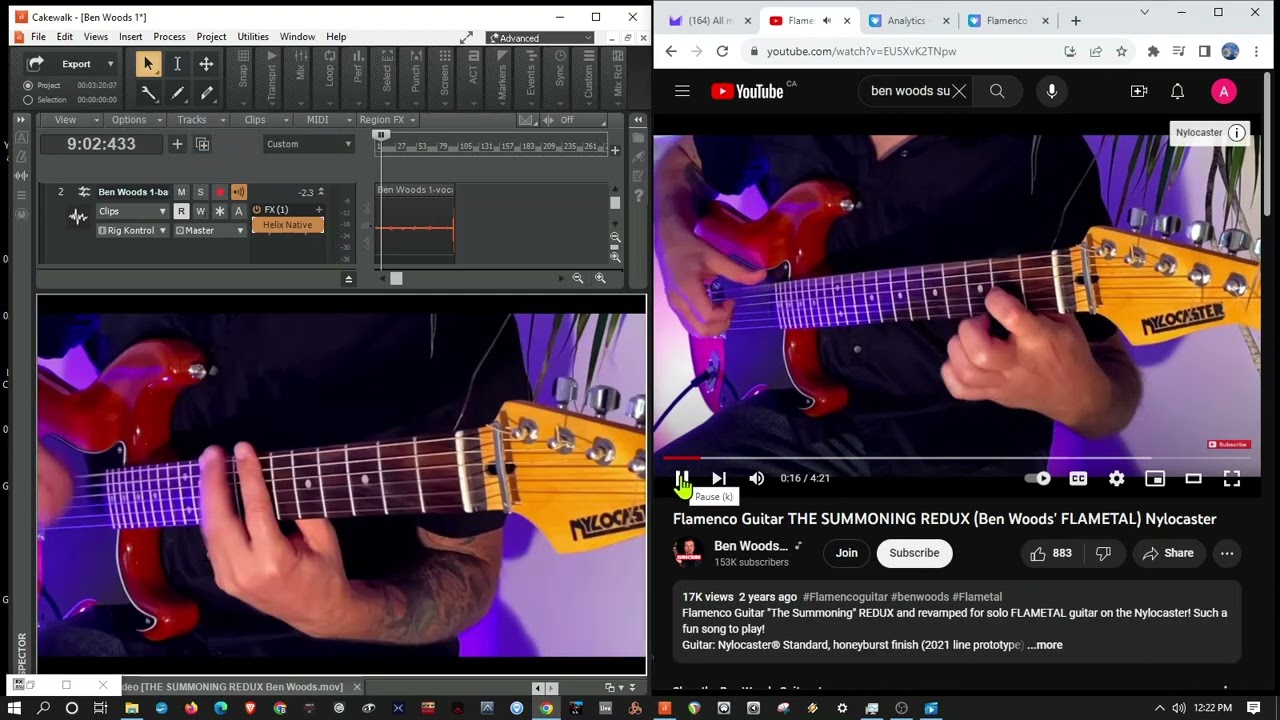Bookmark this page with the star icon
This screenshot has height=720, width=1280.
pyautogui.click(x=1122, y=51)
